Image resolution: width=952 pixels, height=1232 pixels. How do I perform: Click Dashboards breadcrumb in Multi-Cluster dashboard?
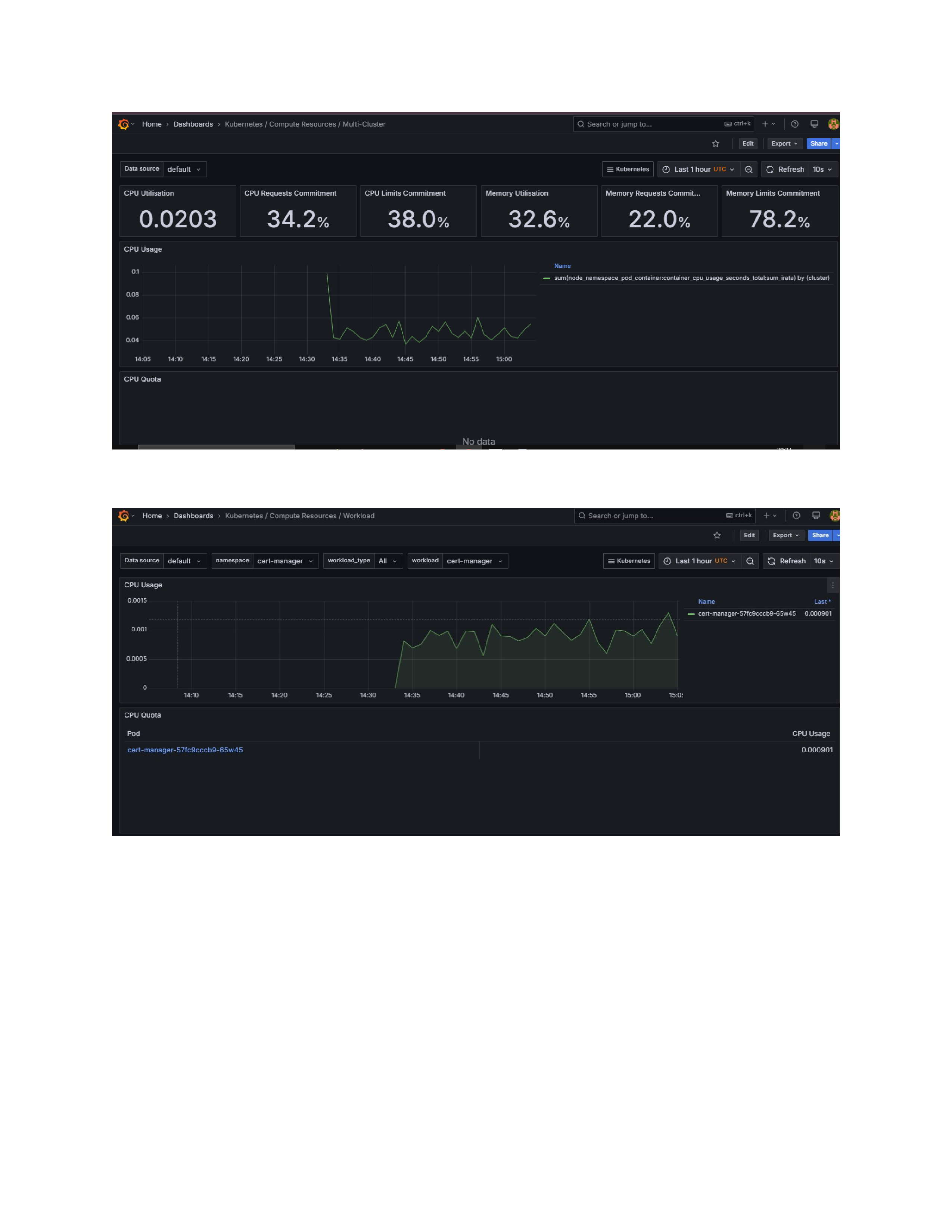(193, 124)
